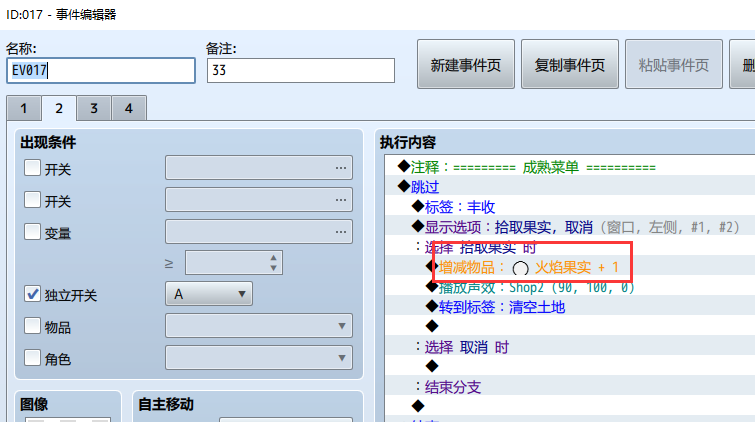Click the 粘贴事件页 button
The image size is (755, 422).
(674, 65)
